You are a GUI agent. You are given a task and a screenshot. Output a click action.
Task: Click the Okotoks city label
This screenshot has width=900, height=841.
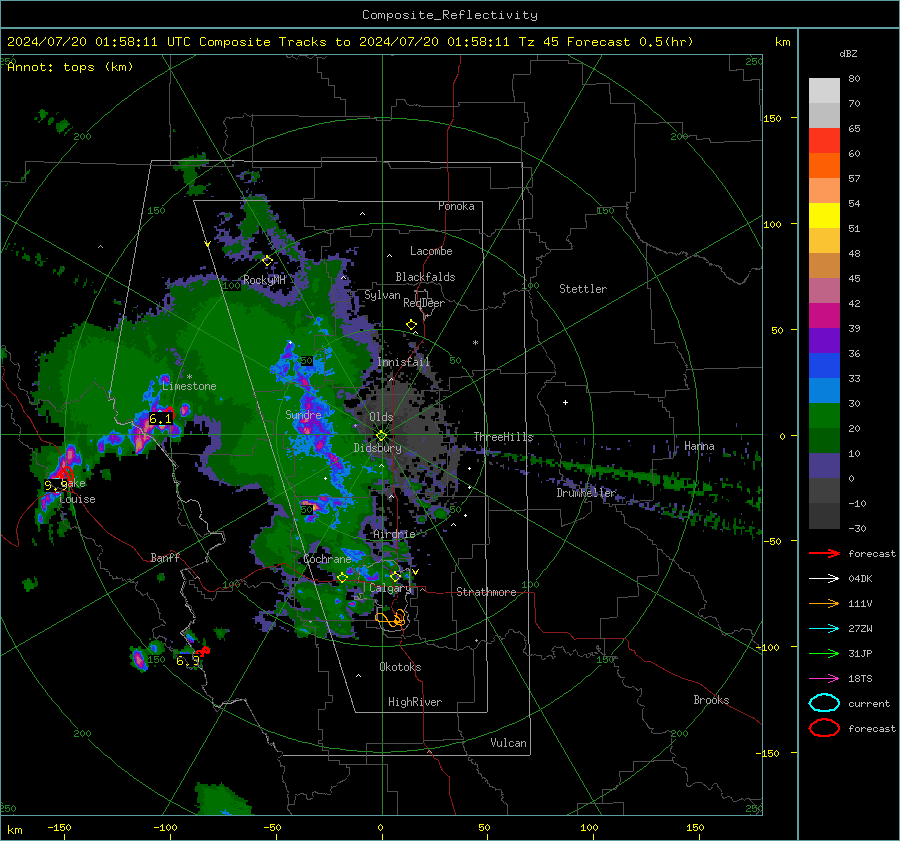click(400, 667)
